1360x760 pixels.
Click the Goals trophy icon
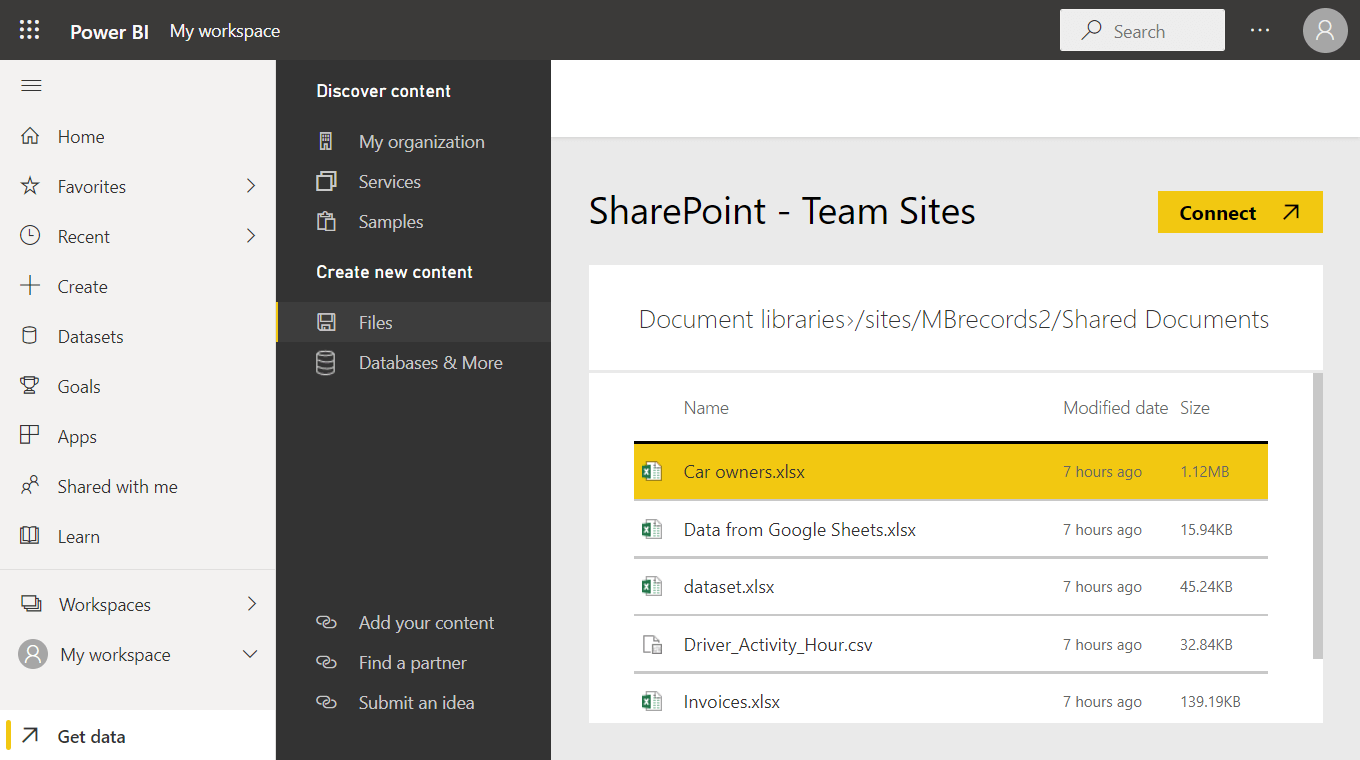(x=30, y=386)
